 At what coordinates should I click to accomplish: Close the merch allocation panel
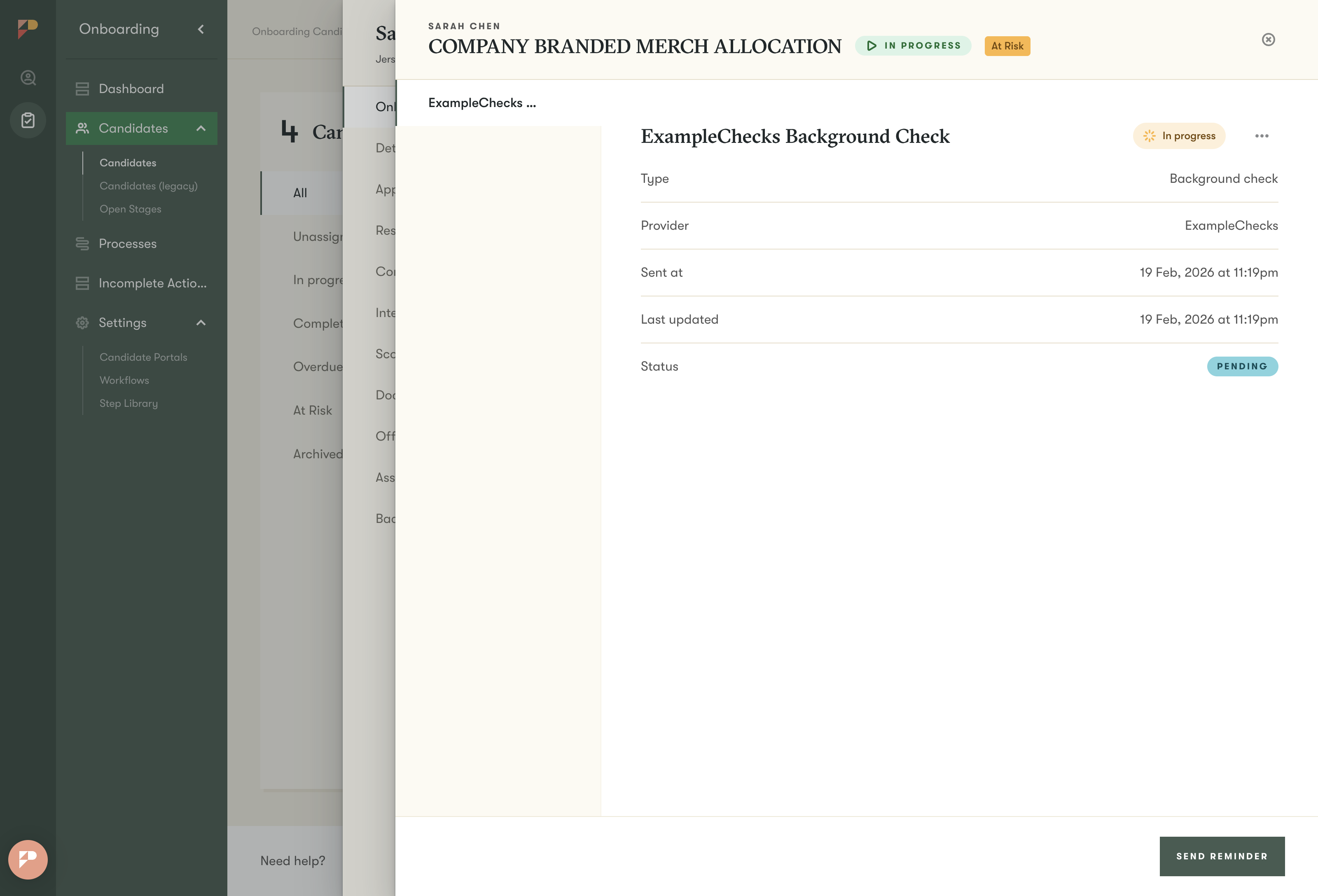coord(1268,40)
